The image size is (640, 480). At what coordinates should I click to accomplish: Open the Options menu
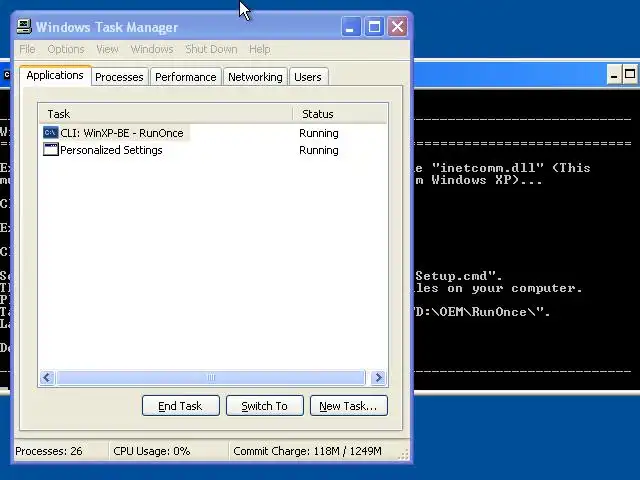[x=66, y=49]
